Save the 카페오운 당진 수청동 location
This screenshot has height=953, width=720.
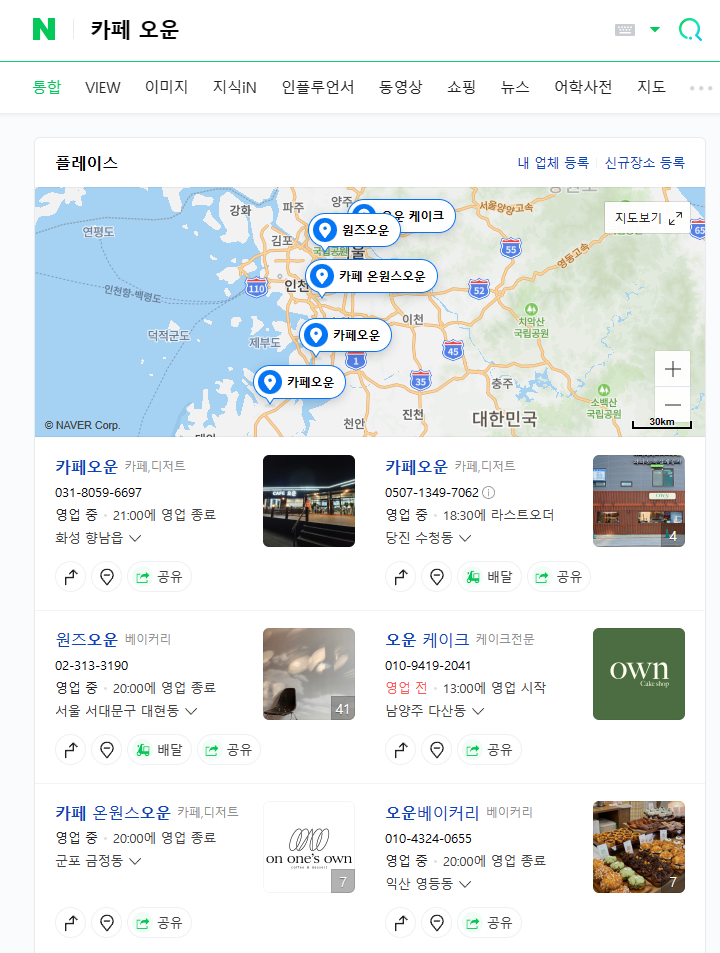click(x=436, y=577)
